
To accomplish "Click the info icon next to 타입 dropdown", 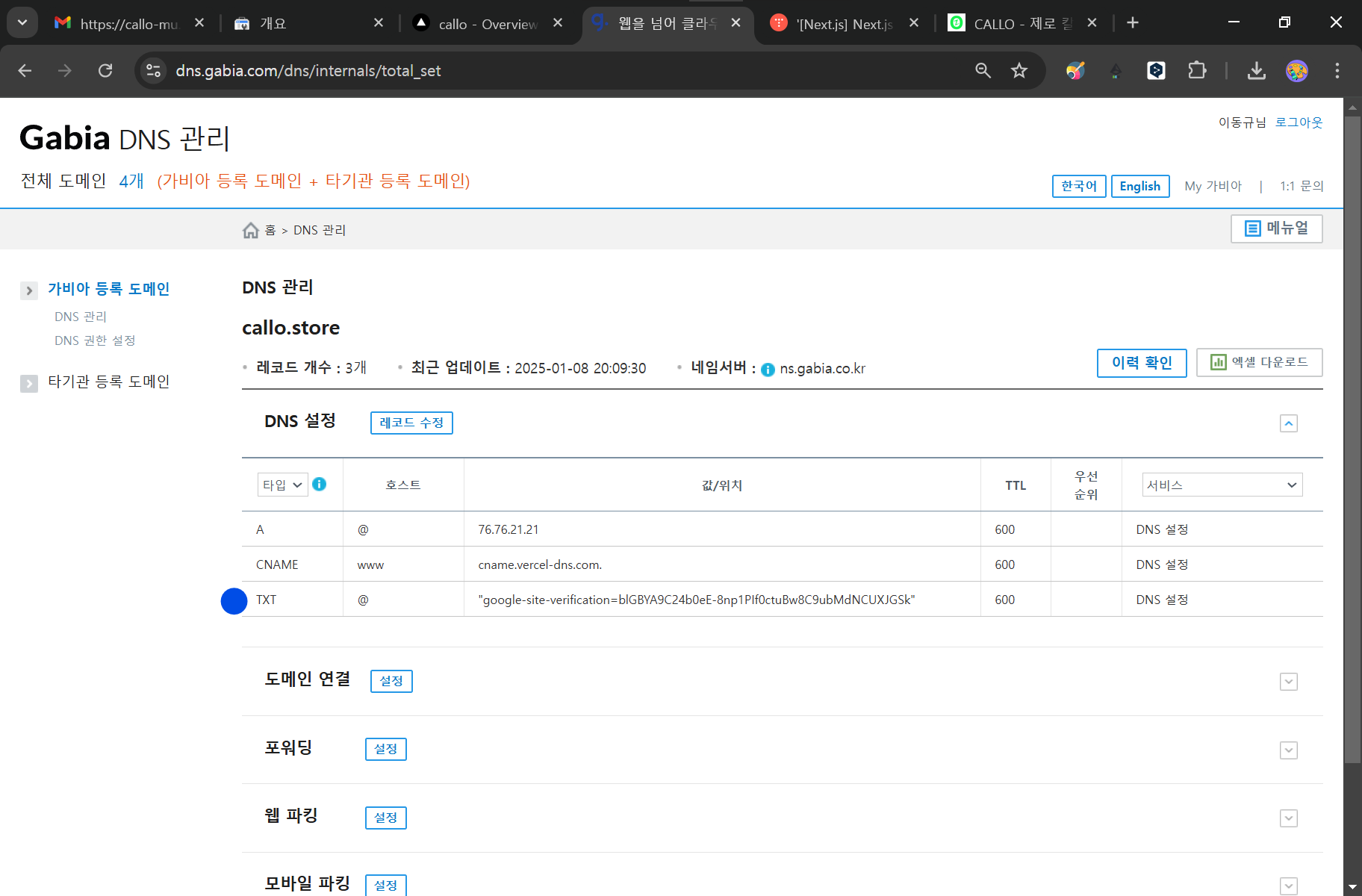I will point(319,484).
